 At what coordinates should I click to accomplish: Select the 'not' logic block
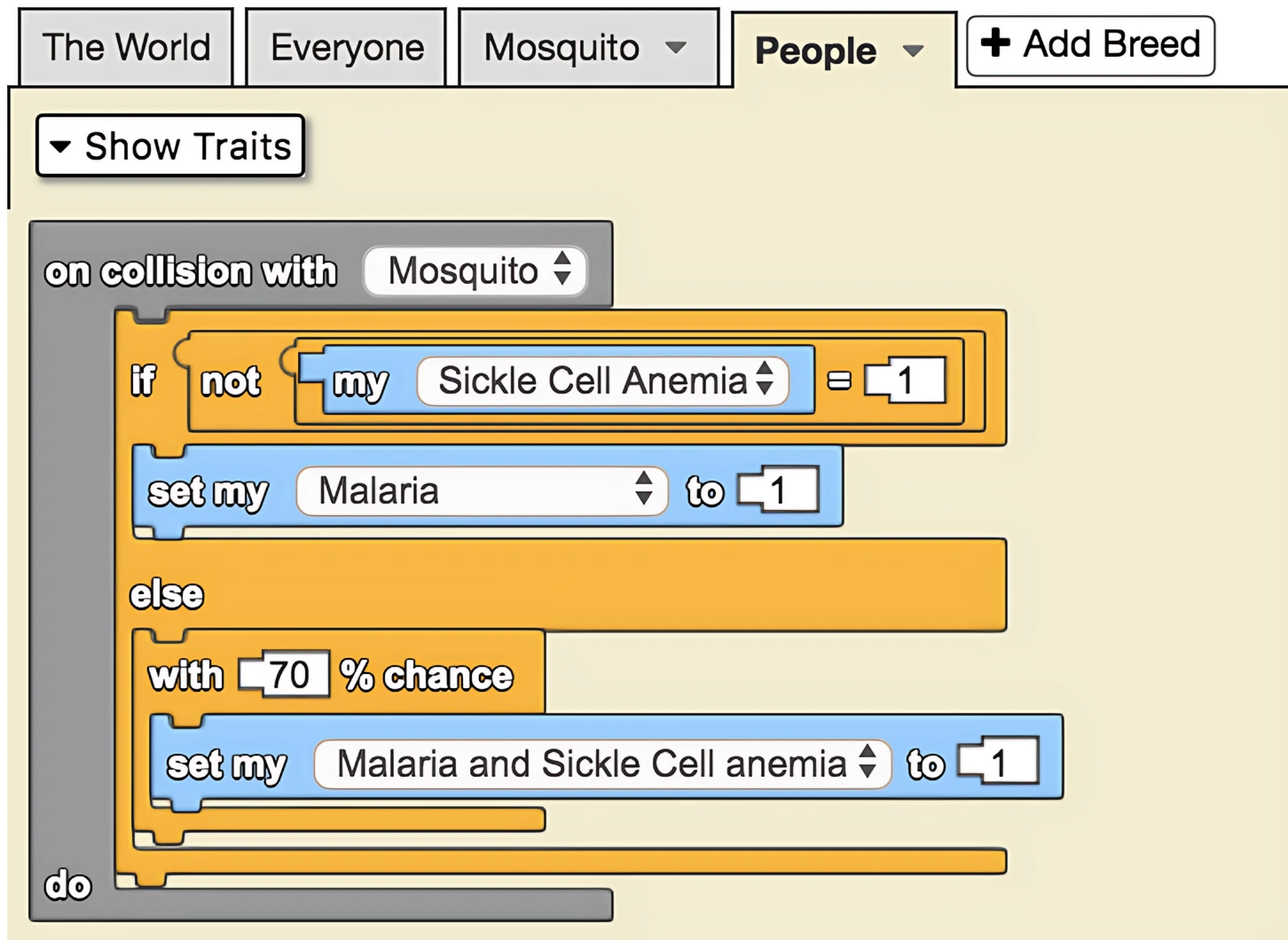coord(231,382)
